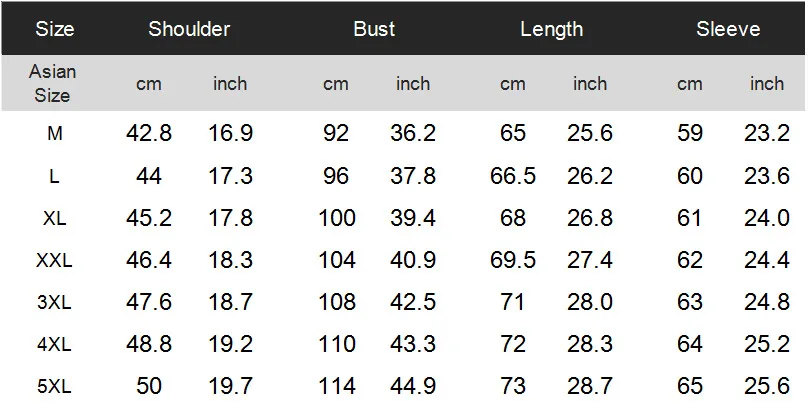Click the Bust column header
The width and height of the screenshot is (808, 409).
click(x=374, y=29)
